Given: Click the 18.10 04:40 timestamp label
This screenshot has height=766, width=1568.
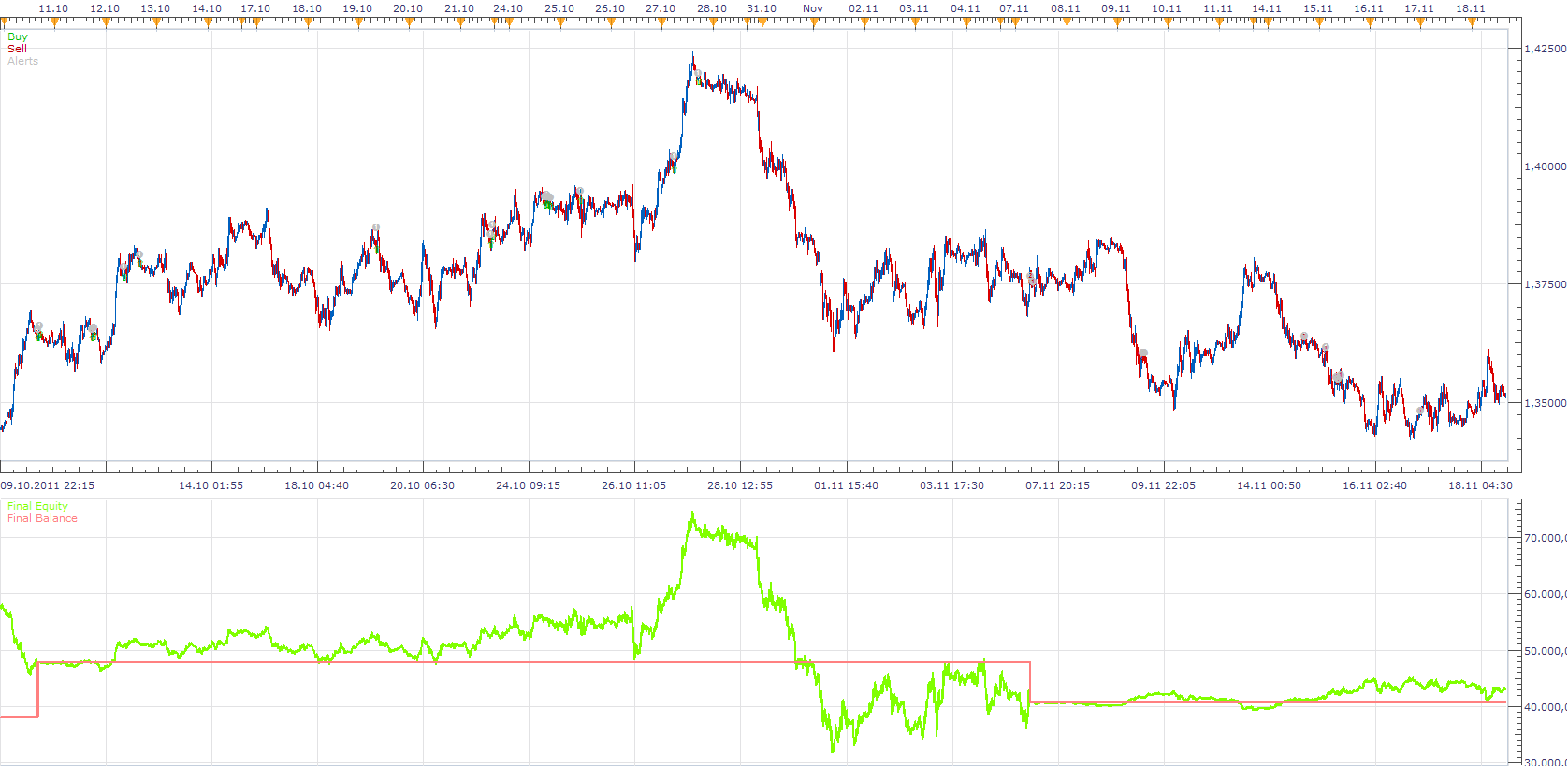Looking at the screenshot, I should point(317,485).
